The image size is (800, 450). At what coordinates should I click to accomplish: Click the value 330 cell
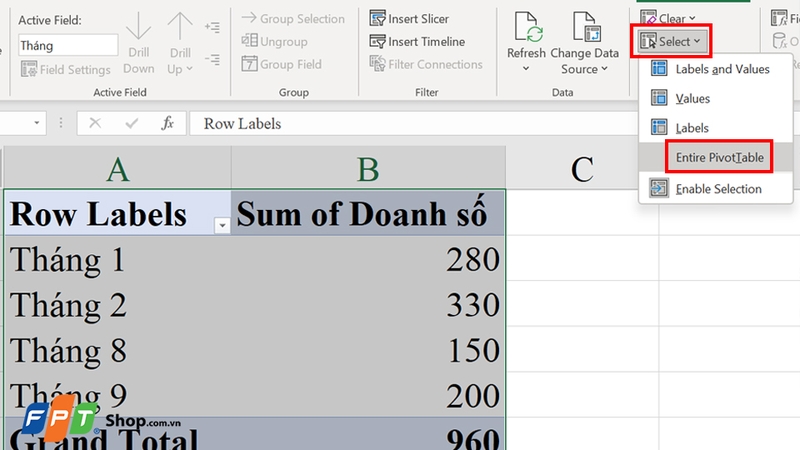pyautogui.click(x=368, y=305)
